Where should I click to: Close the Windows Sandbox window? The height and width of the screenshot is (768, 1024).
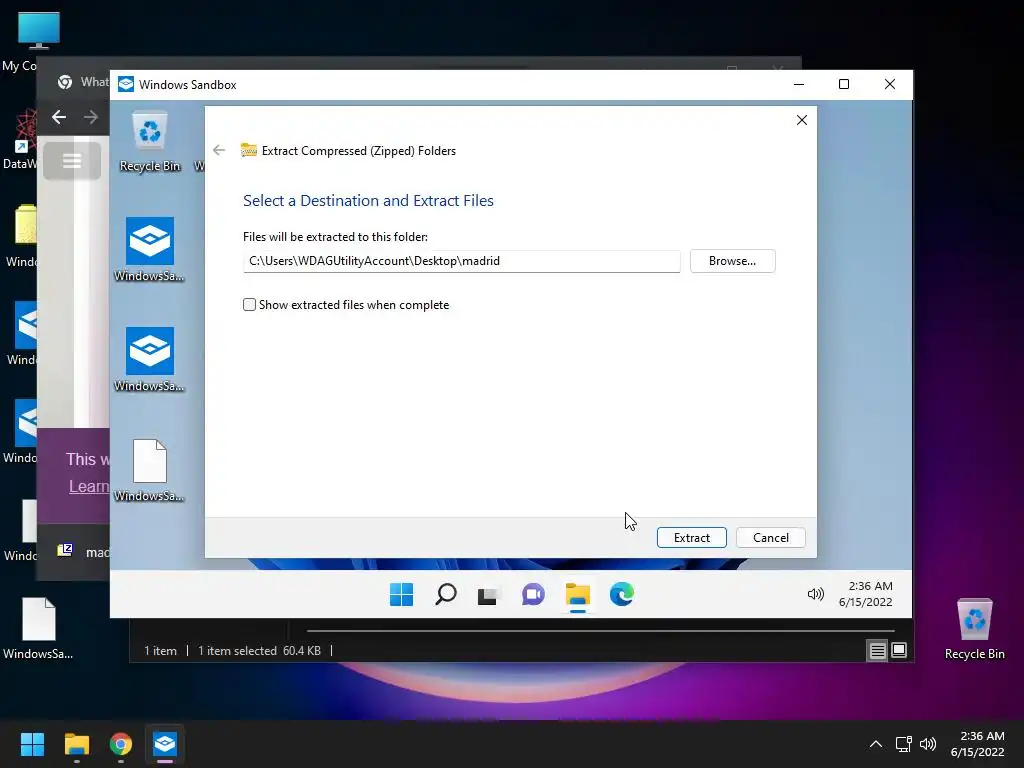(x=889, y=84)
